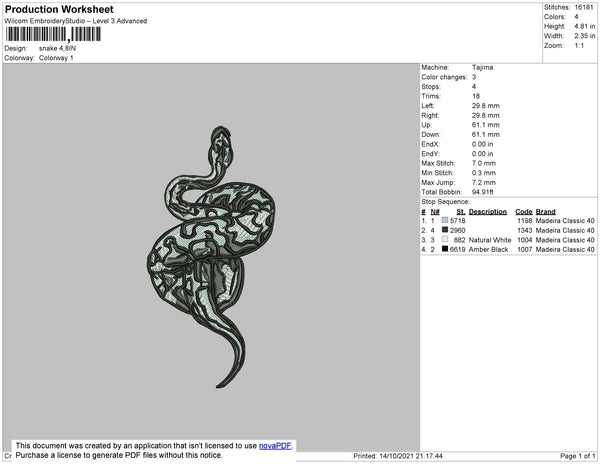Click the Description column header

coord(488,212)
